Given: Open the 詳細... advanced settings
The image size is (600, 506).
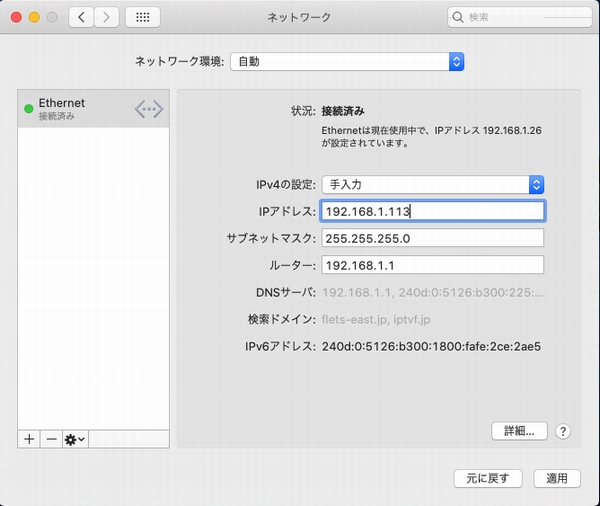Looking at the screenshot, I should pos(519,431).
